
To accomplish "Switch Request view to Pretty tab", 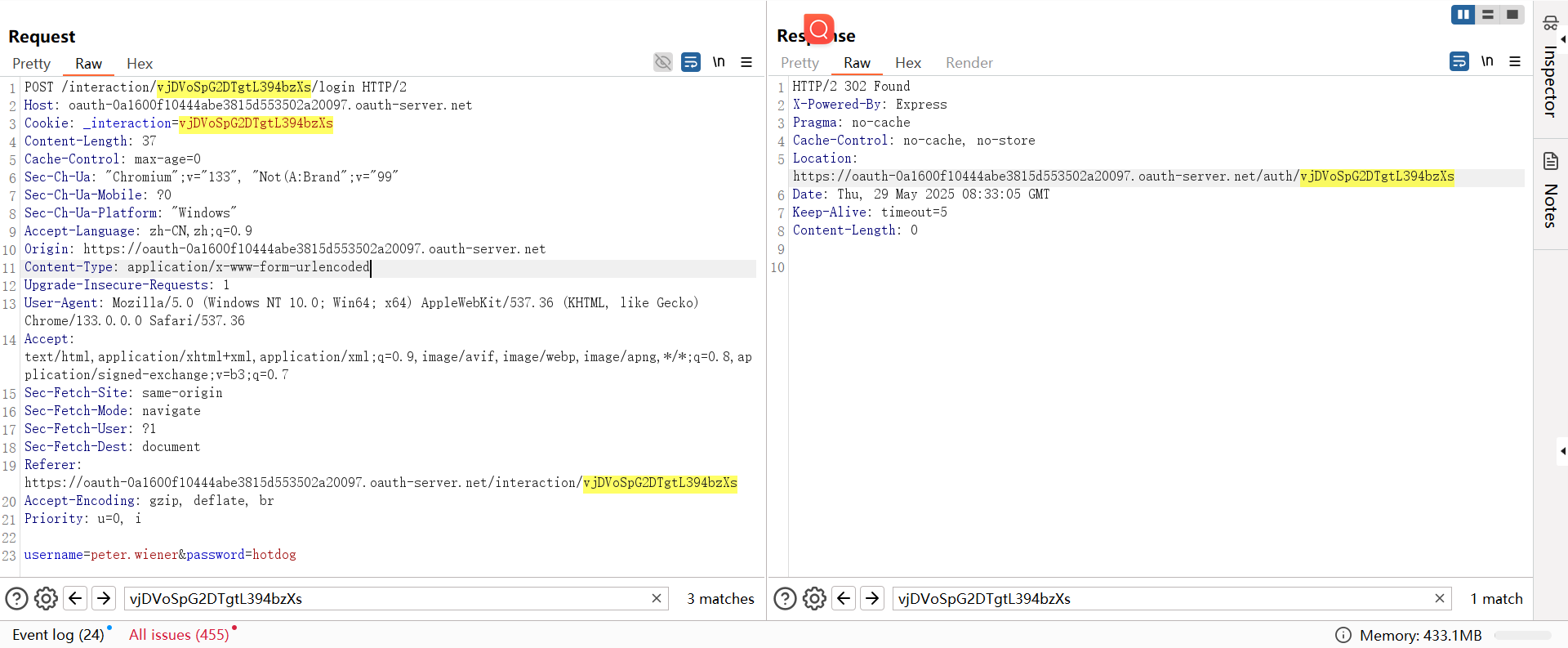I will (x=31, y=64).
